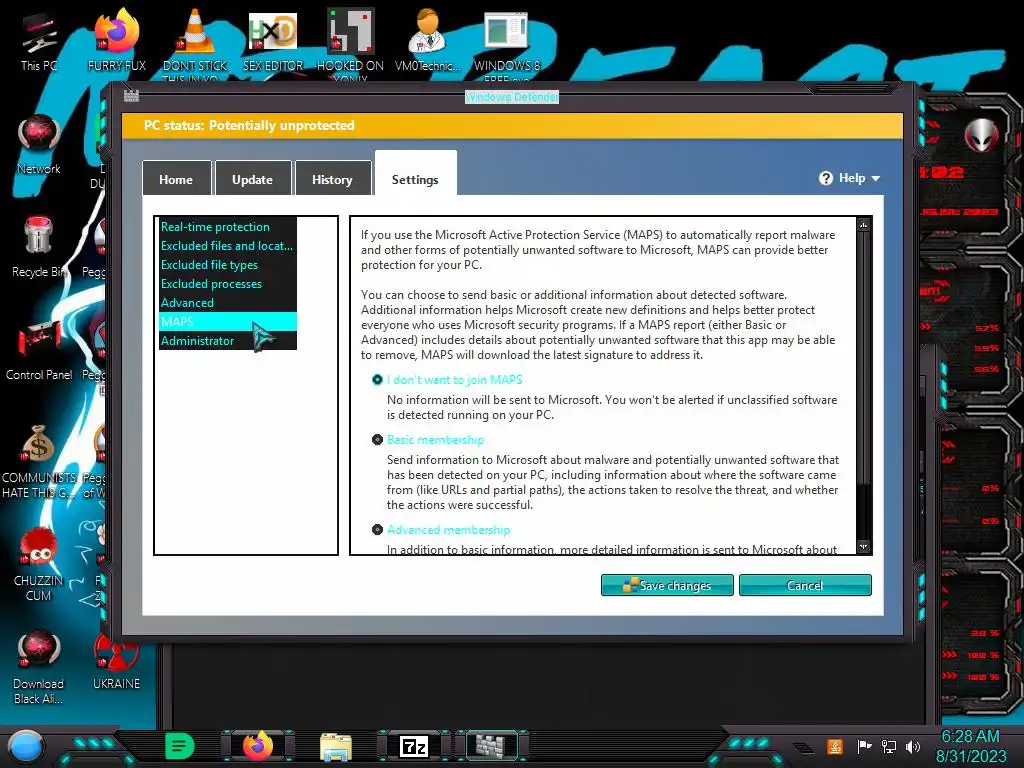Open File Explorer from the taskbar
Image resolution: width=1024 pixels, height=768 pixels.
(x=336, y=746)
